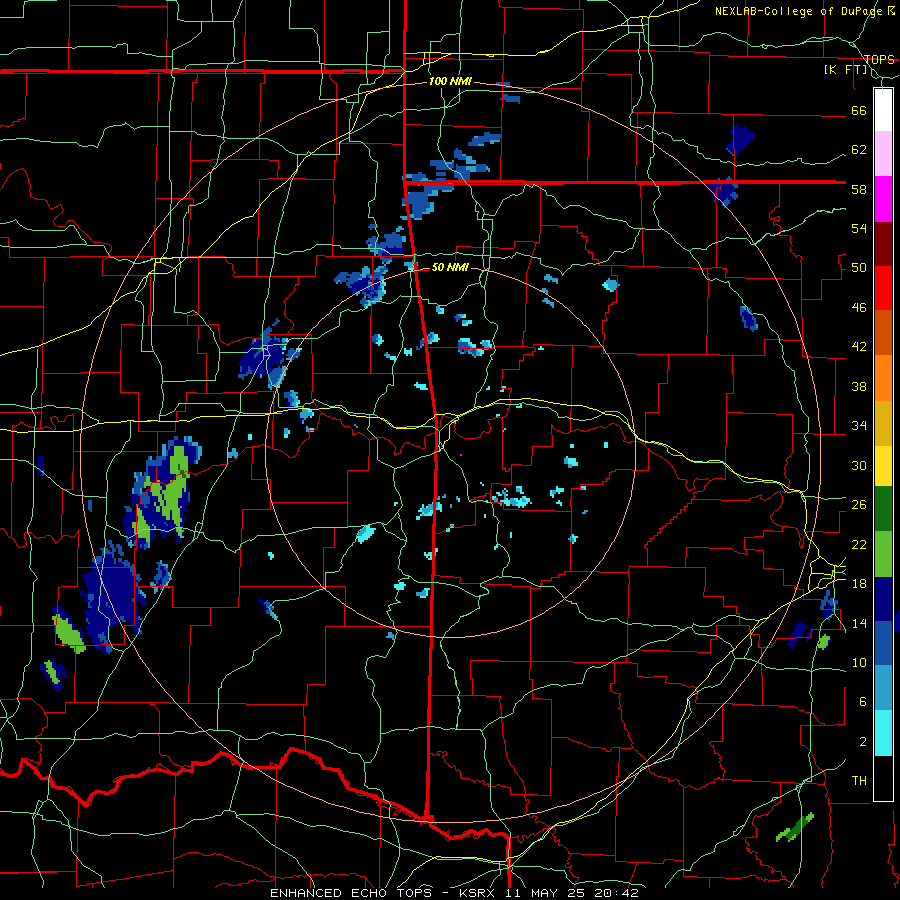Click the 22 legend value
The height and width of the screenshot is (900, 900).
pos(859,544)
